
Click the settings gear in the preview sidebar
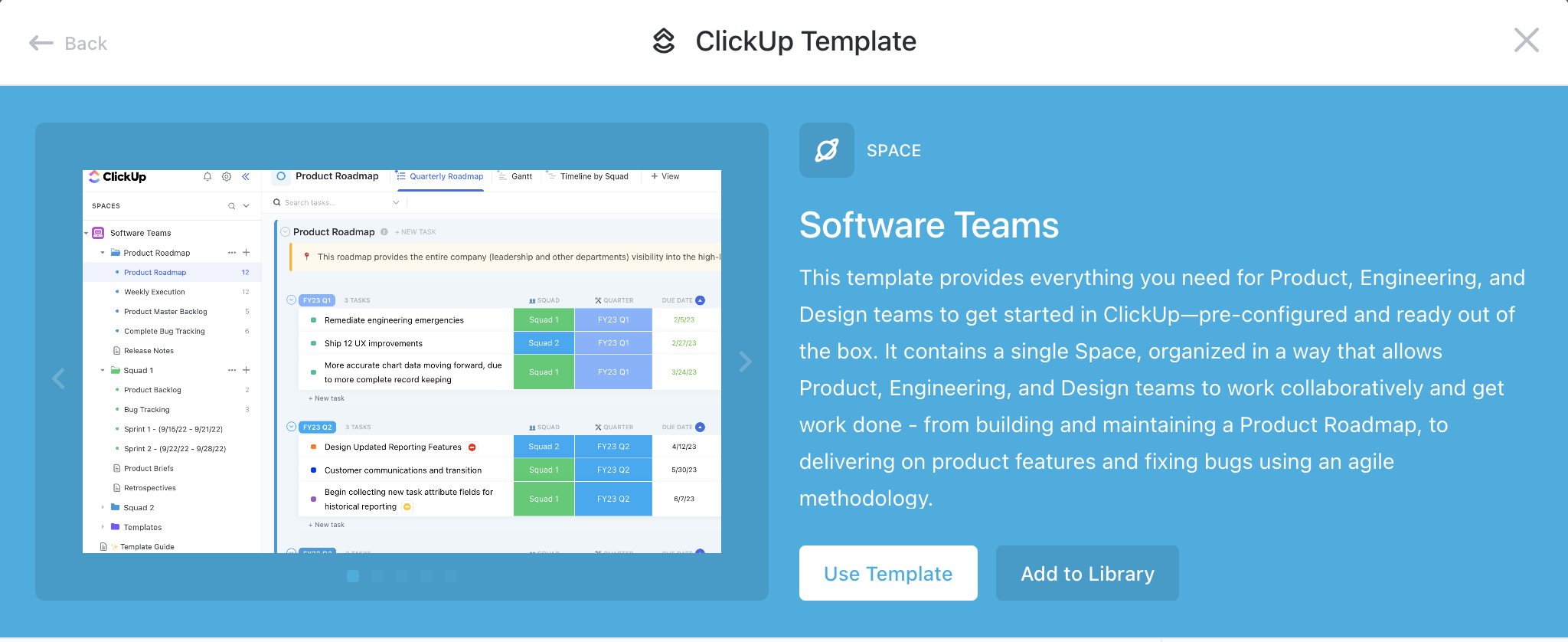227,177
